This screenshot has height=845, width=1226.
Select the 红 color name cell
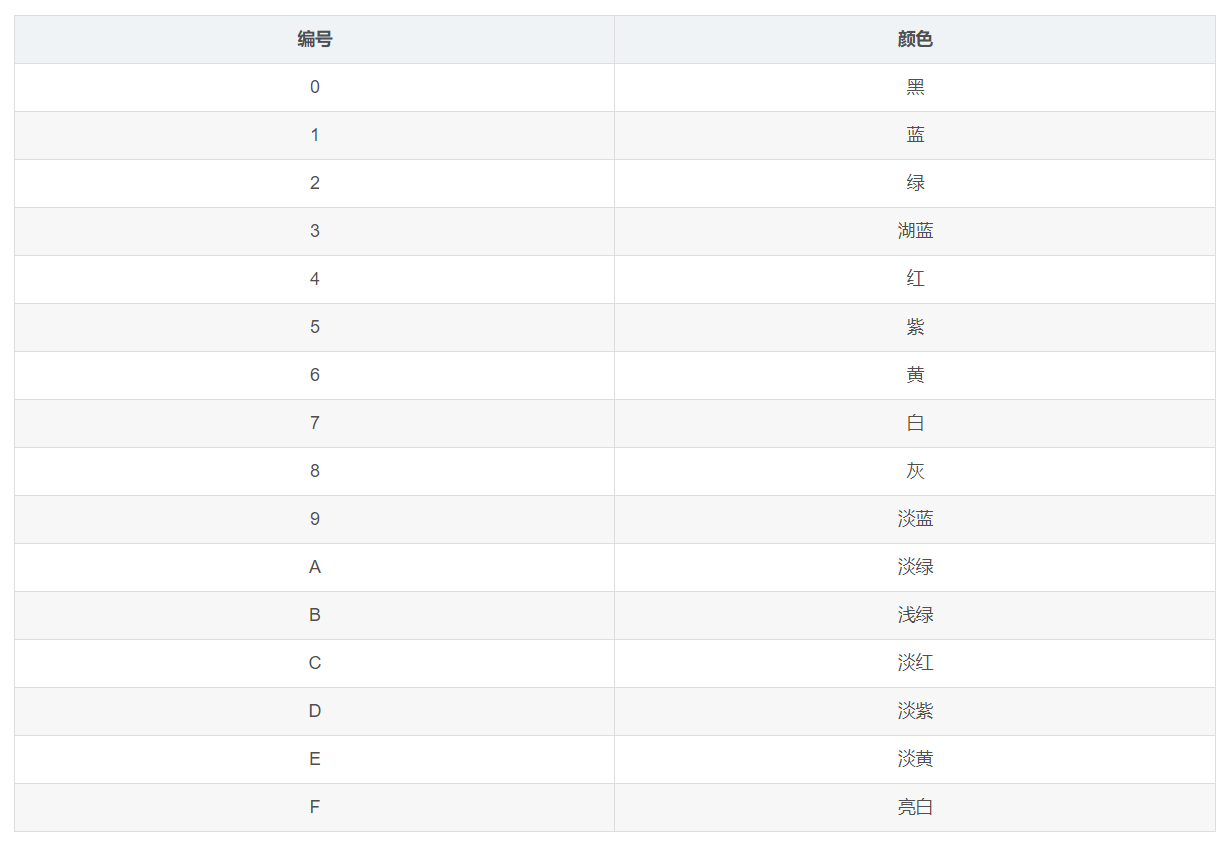click(914, 279)
